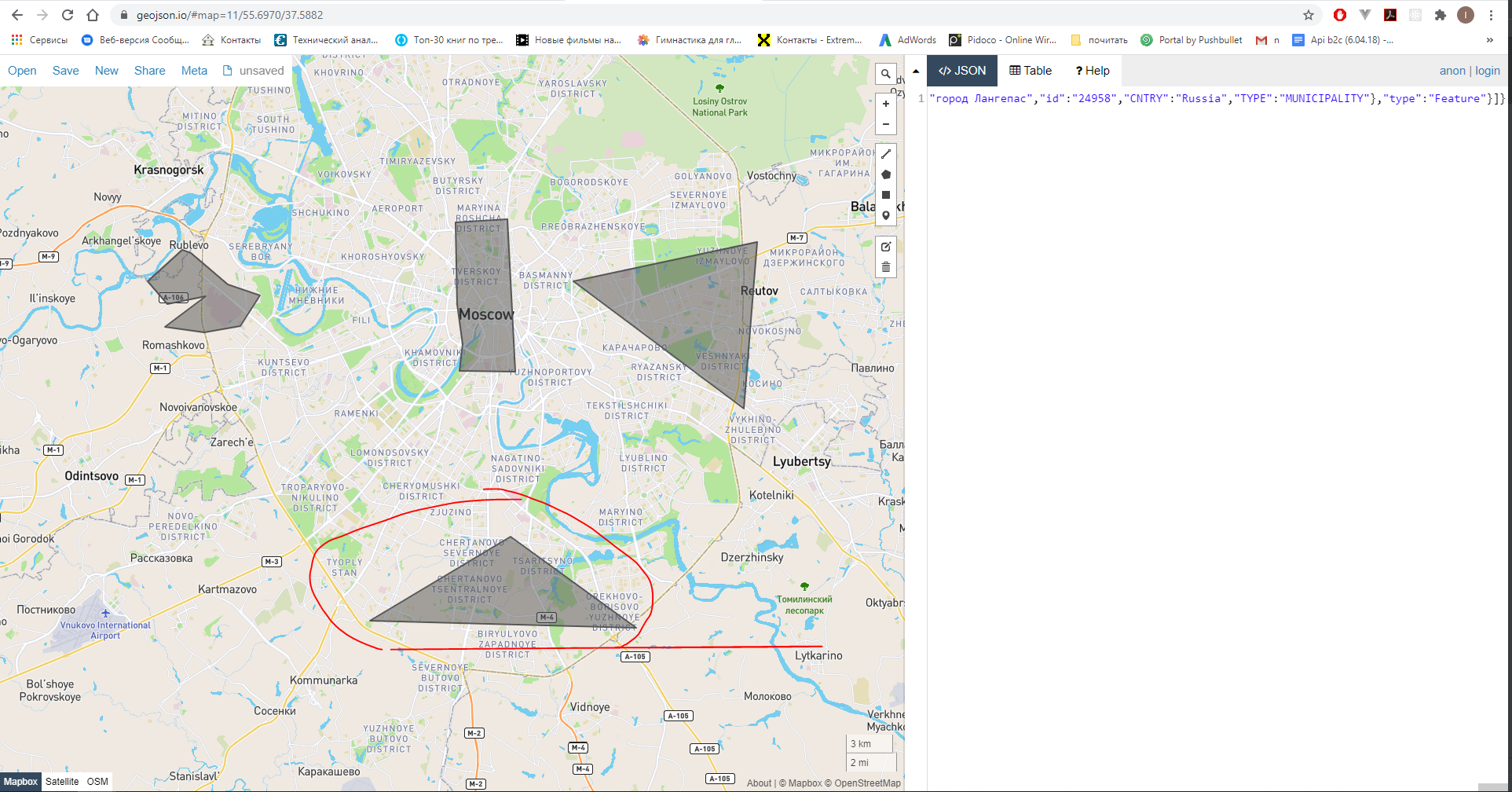Open the New menu
Viewport: 1512px width, 792px height.
click(107, 71)
